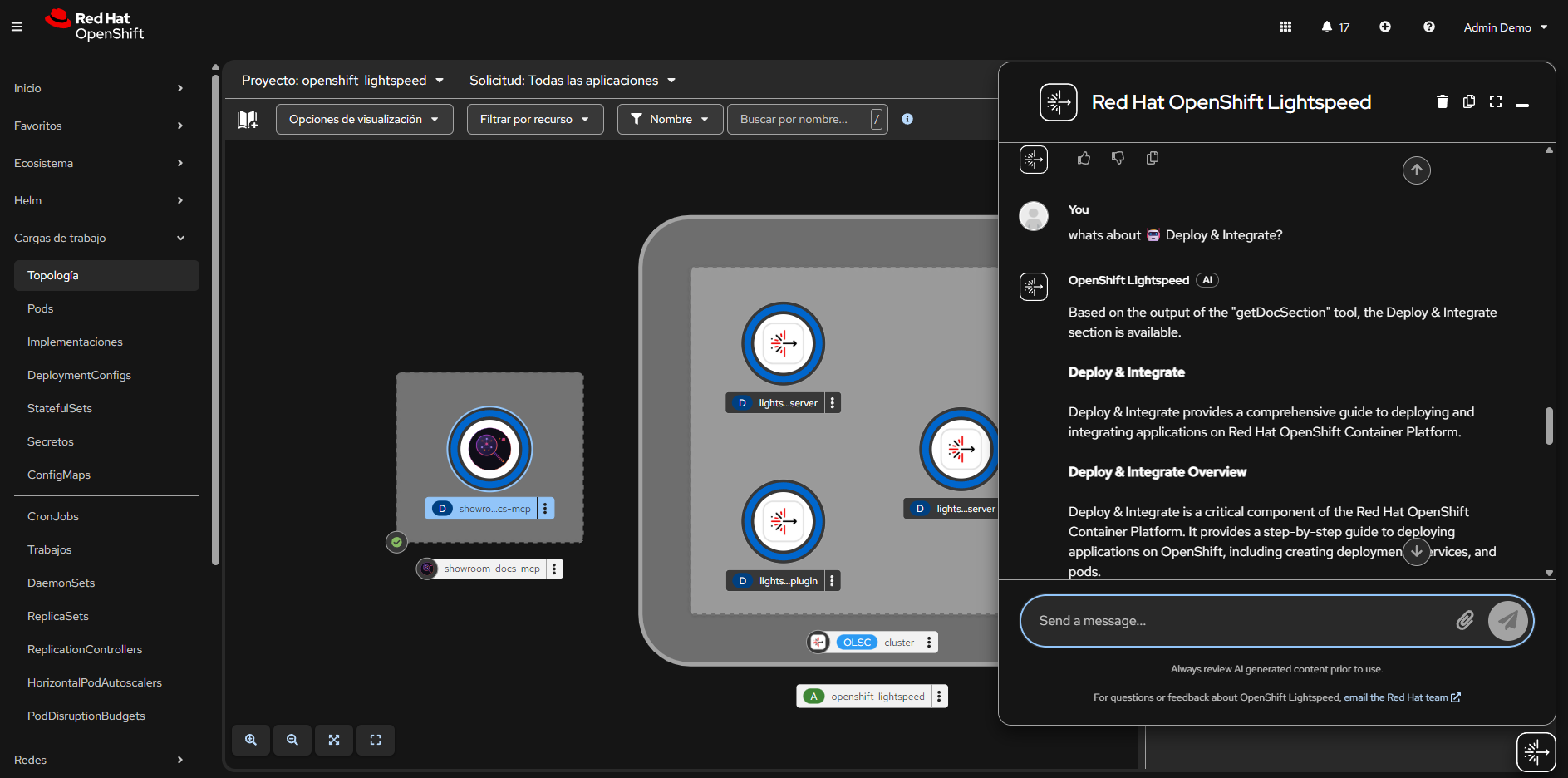
Task: Click the send message button
Action: point(1507,620)
